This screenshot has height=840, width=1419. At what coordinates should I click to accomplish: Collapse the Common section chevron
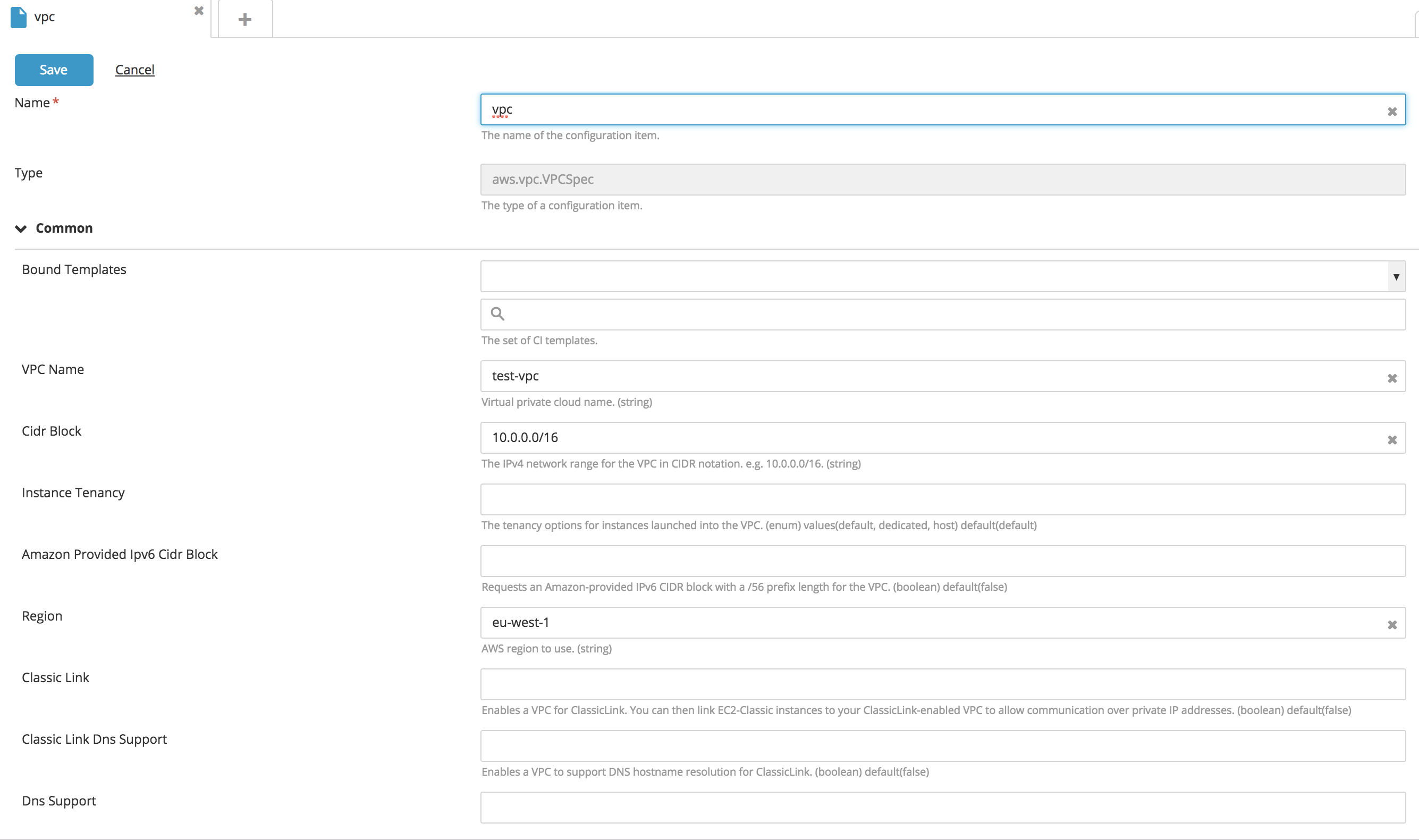point(21,228)
